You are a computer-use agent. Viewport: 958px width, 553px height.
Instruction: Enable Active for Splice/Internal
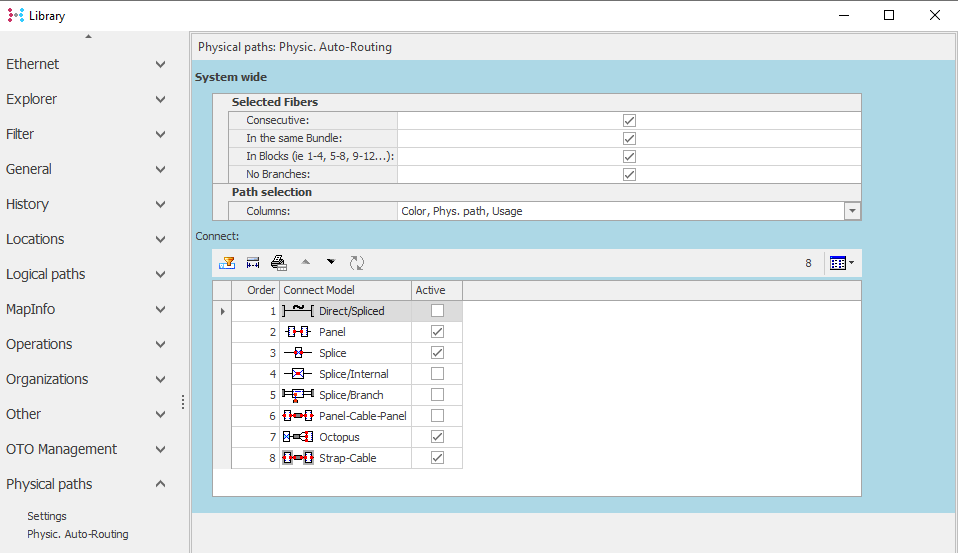(x=437, y=373)
